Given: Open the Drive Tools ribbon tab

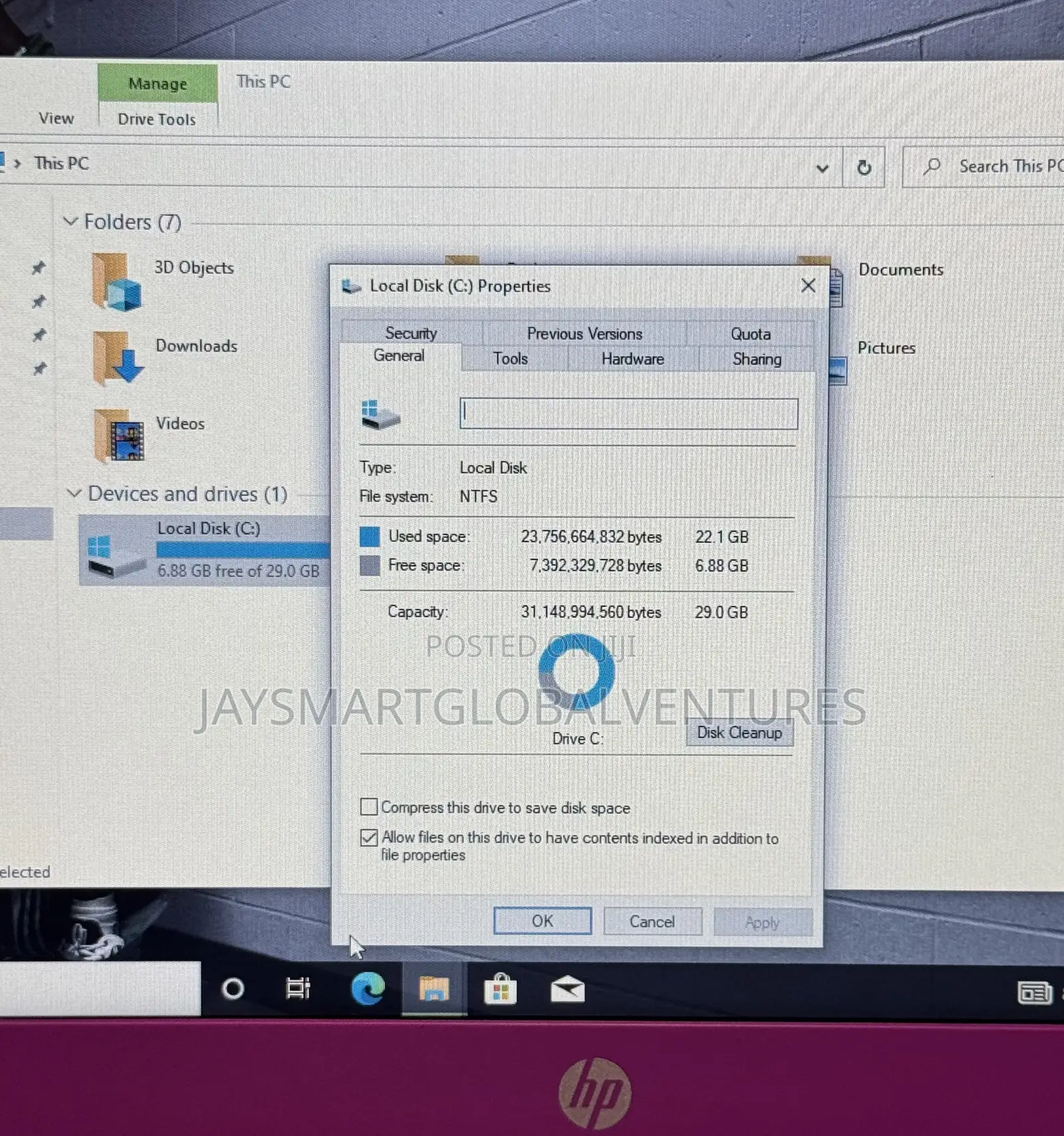Looking at the screenshot, I should coord(157,119).
